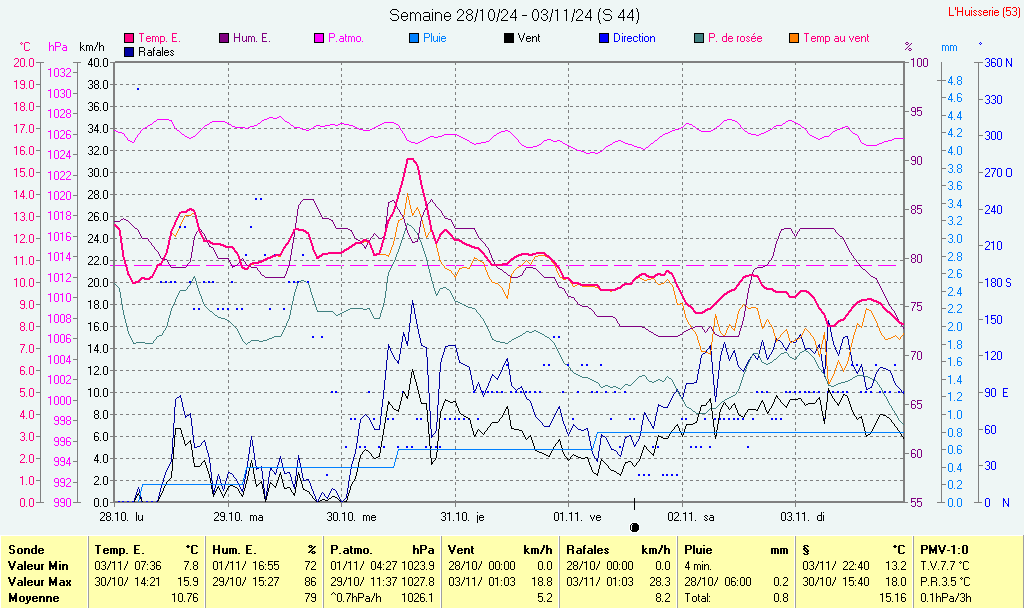Viewport: 1024px width, 608px height.
Task: Select the Valeur Max row label
Action: click(39, 582)
